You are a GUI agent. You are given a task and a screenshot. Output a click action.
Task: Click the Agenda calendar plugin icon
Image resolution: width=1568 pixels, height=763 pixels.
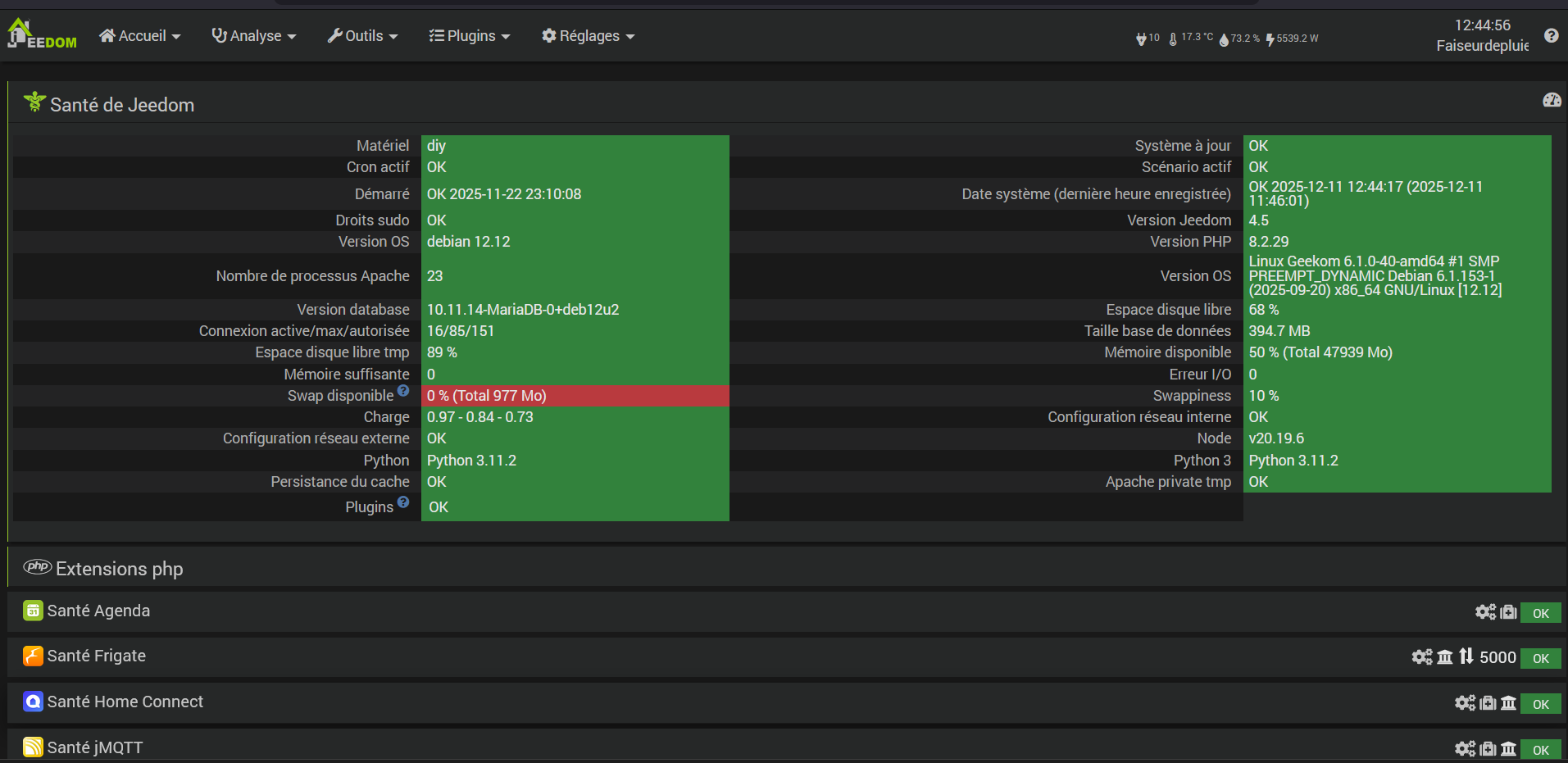click(33, 611)
